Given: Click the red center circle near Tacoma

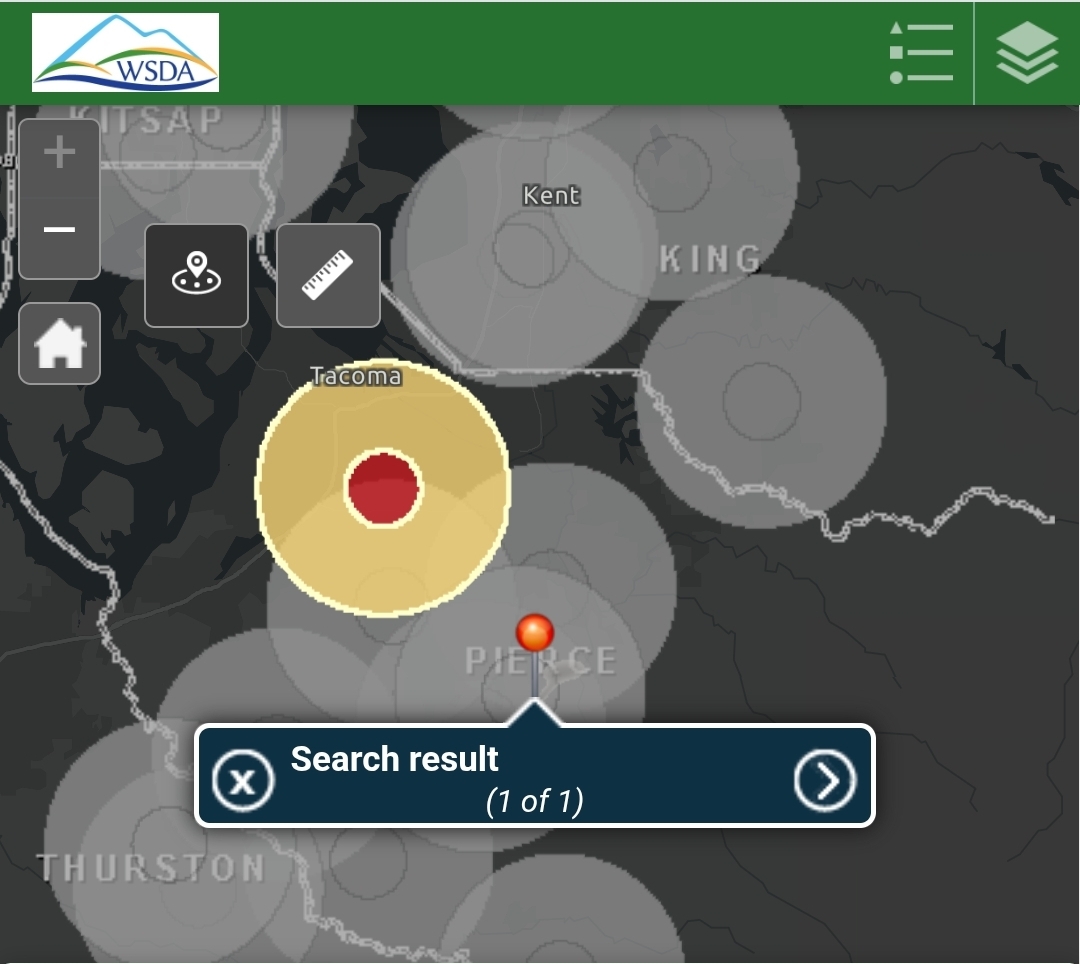Looking at the screenshot, I should 384,489.
